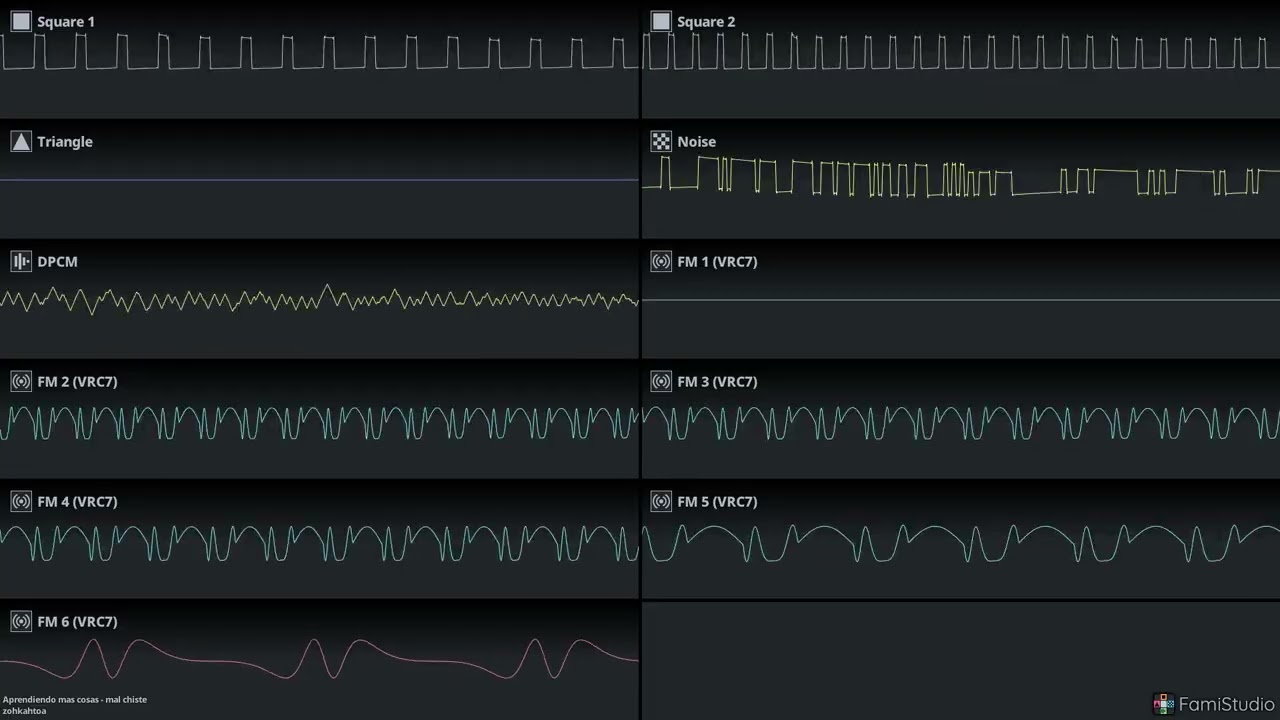The image size is (1280, 720).
Task: Click the FM 4 teal waveform
Action: (320, 543)
